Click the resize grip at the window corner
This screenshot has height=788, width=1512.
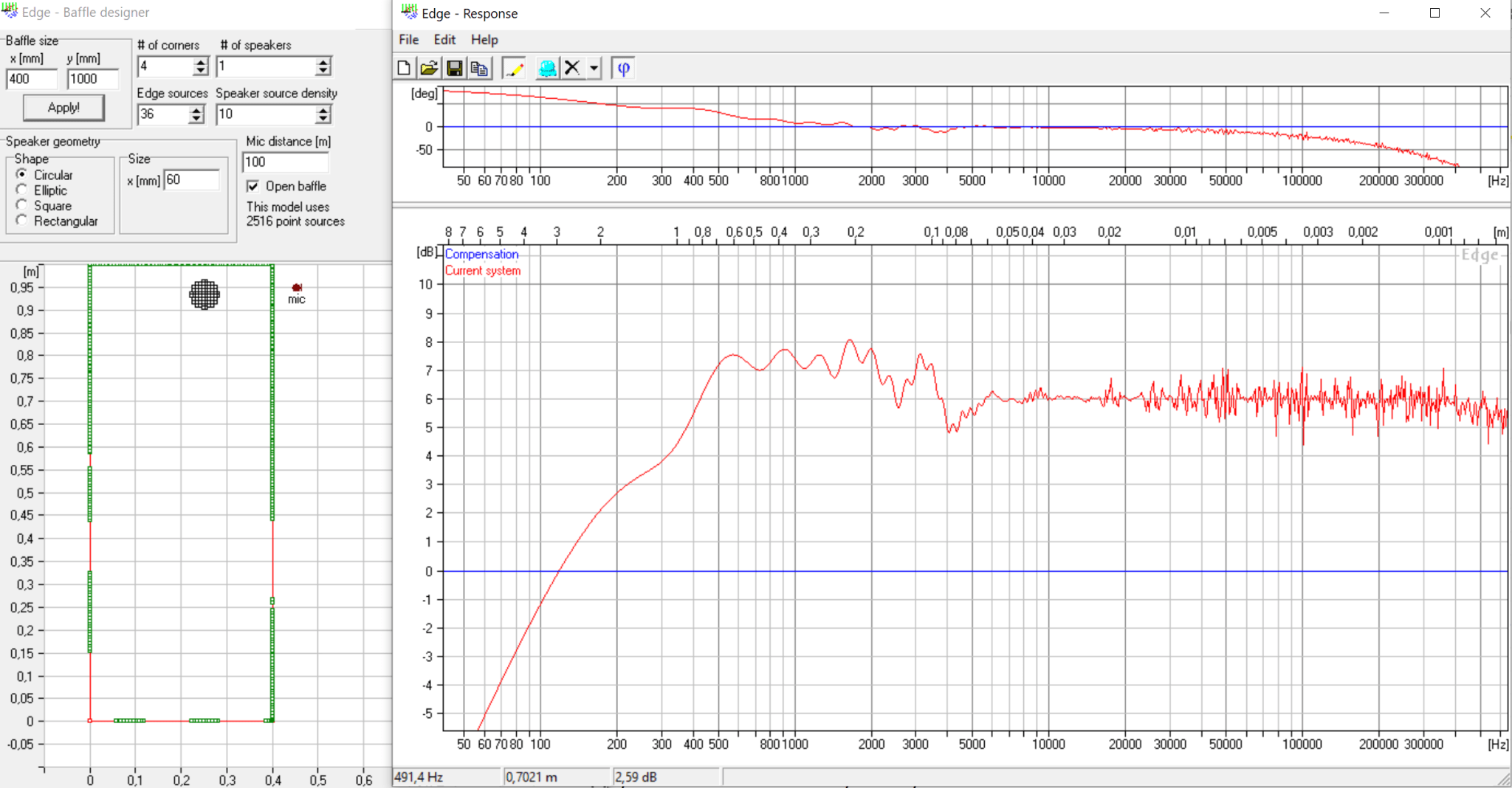pyautogui.click(x=1504, y=779)
